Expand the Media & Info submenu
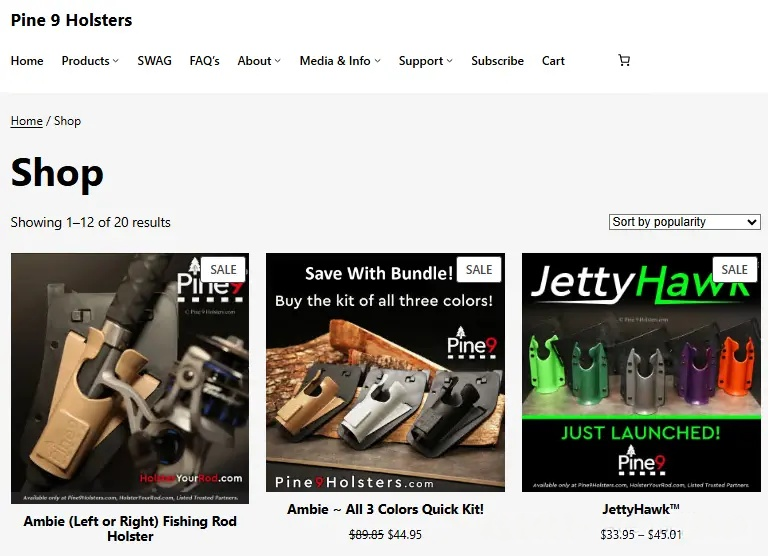Screen dimensions: 768x556 tap(377, 61)
